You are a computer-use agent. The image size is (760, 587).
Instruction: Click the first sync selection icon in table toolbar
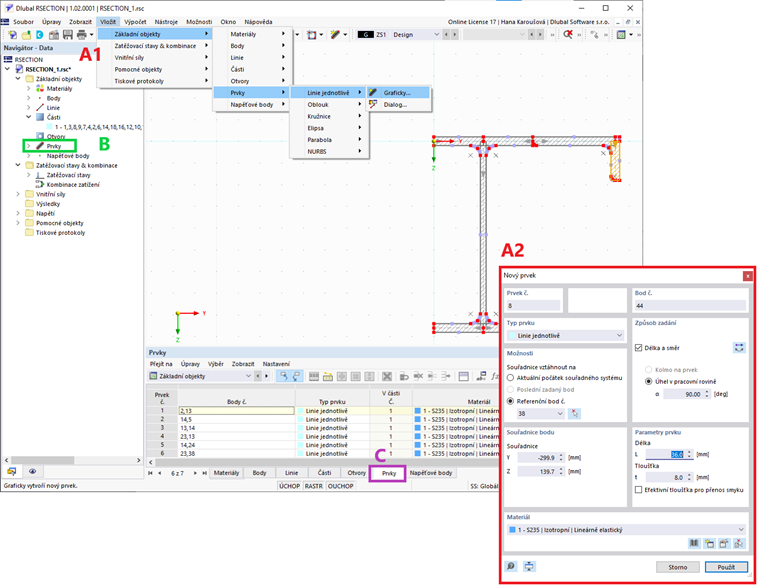283,376
